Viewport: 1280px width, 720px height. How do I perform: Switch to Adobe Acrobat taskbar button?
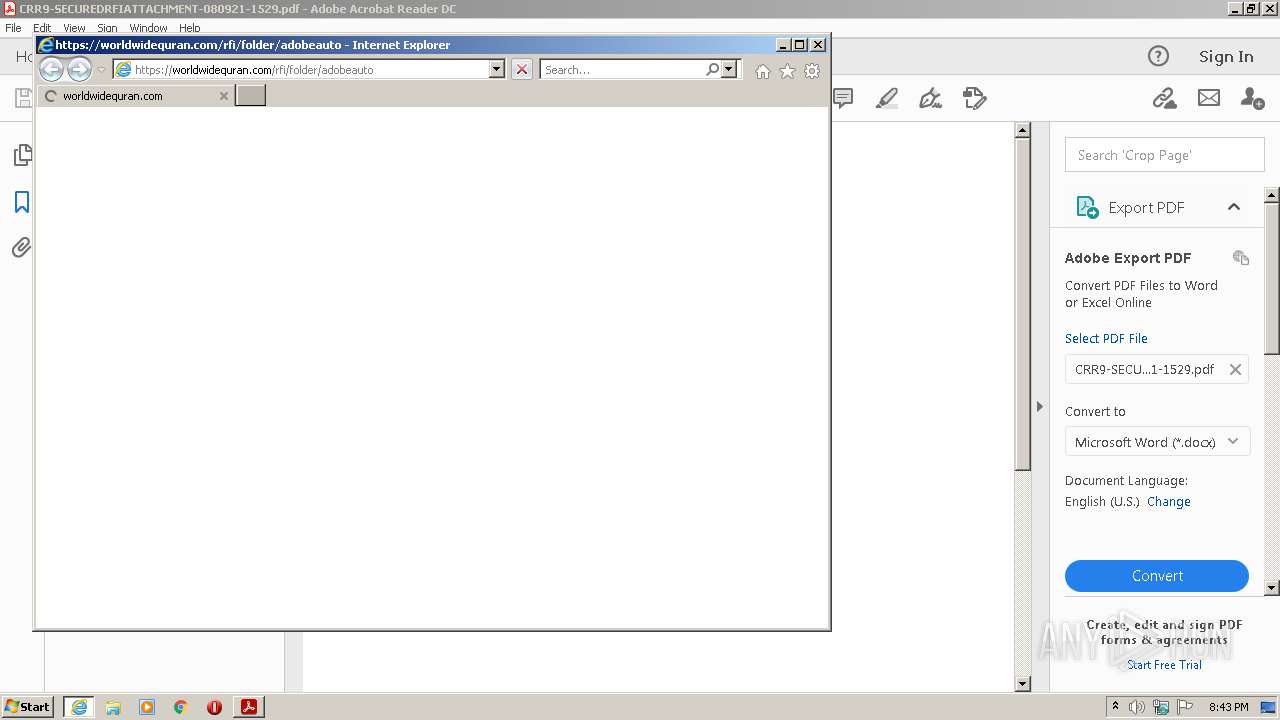point(249,707)
